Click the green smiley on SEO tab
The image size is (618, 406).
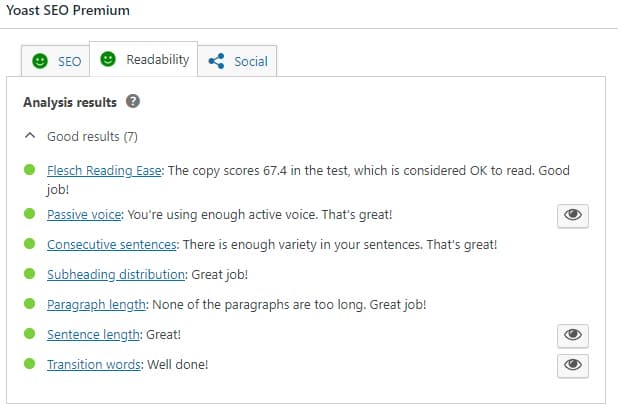(x=40, y=61)
